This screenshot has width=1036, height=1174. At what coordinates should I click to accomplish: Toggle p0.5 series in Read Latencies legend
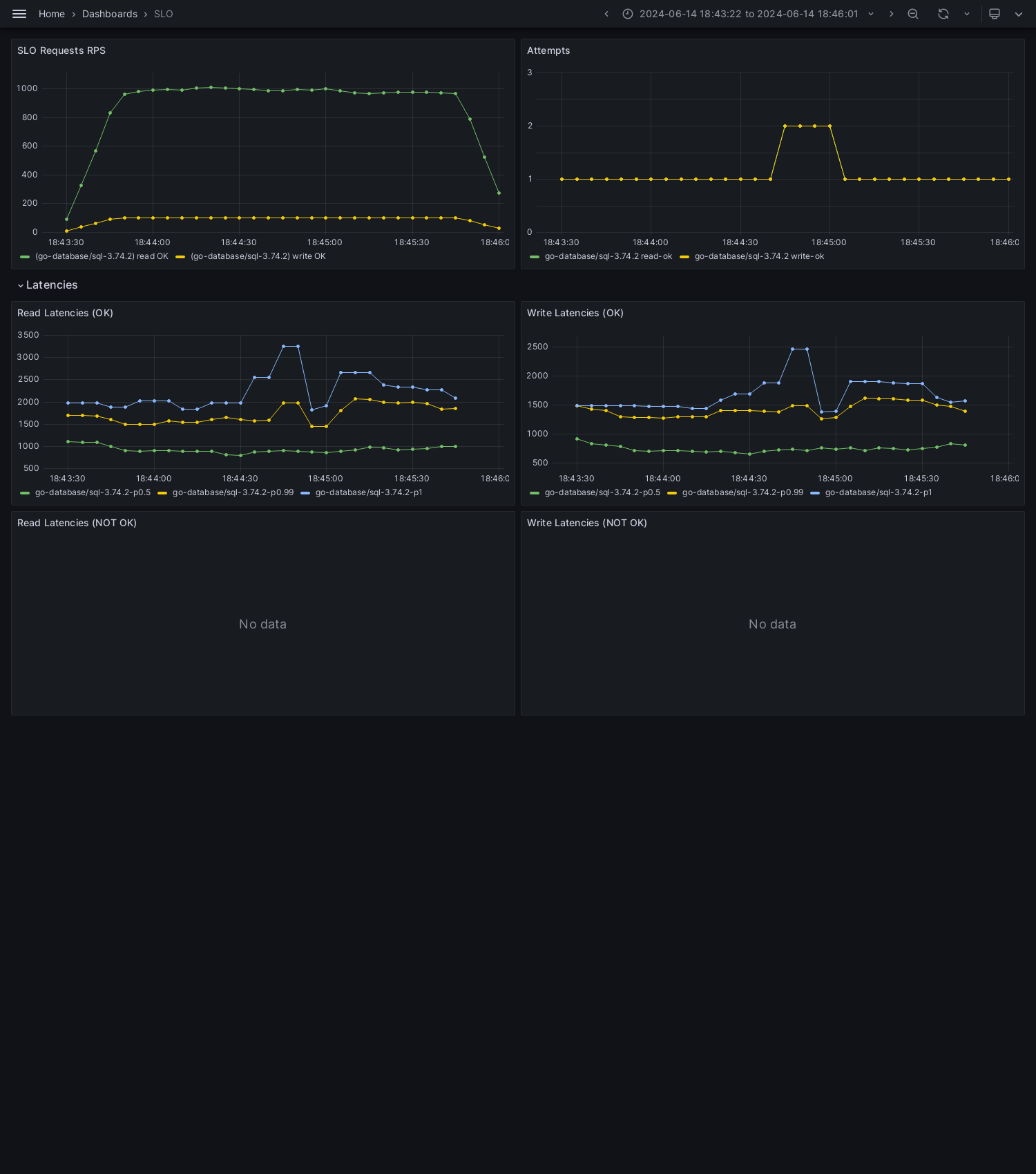pos(93,492)
